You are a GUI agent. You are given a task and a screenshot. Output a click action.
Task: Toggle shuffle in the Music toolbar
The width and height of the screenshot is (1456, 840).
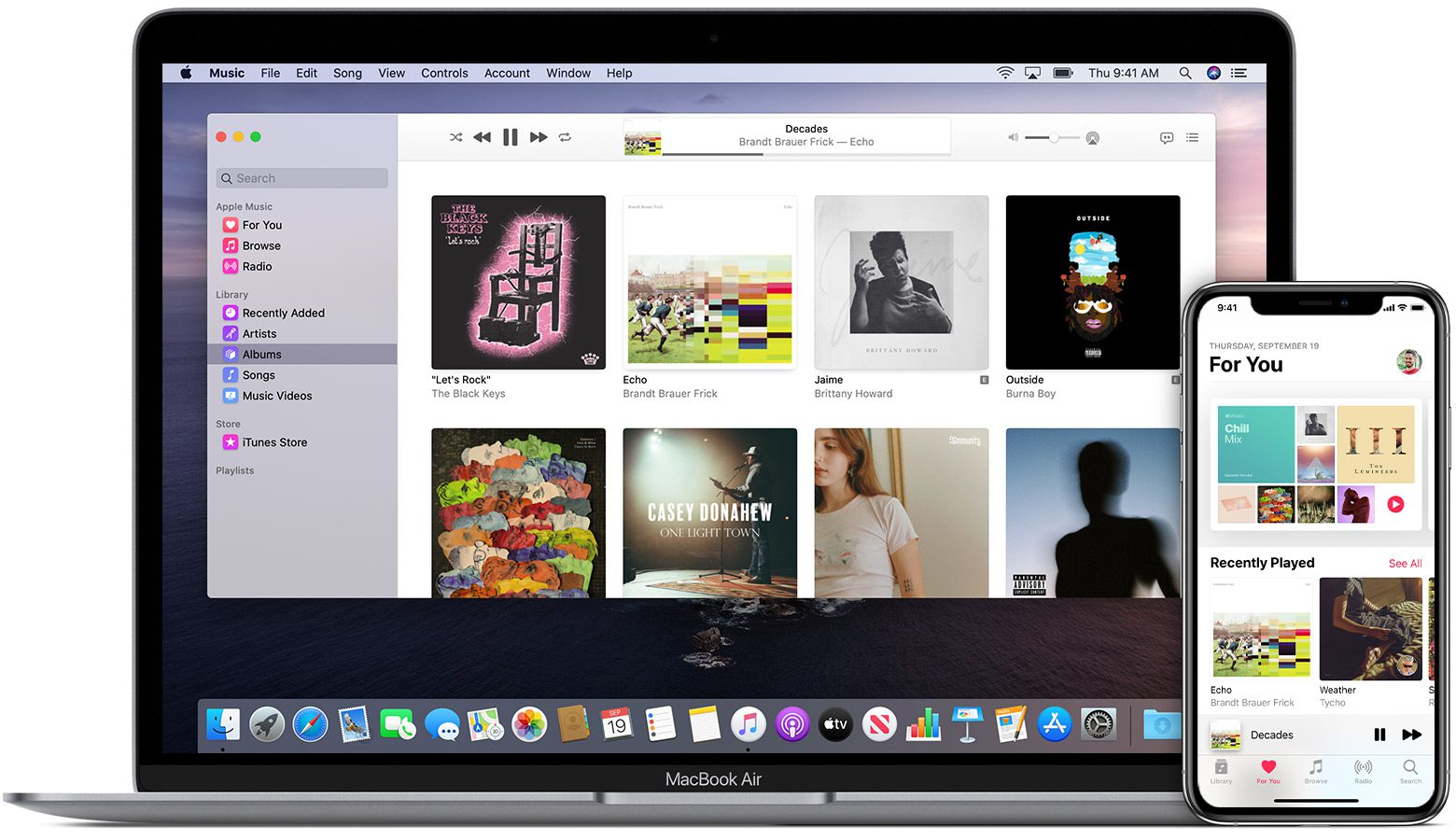pyautogui.click(x=455, y=137)
